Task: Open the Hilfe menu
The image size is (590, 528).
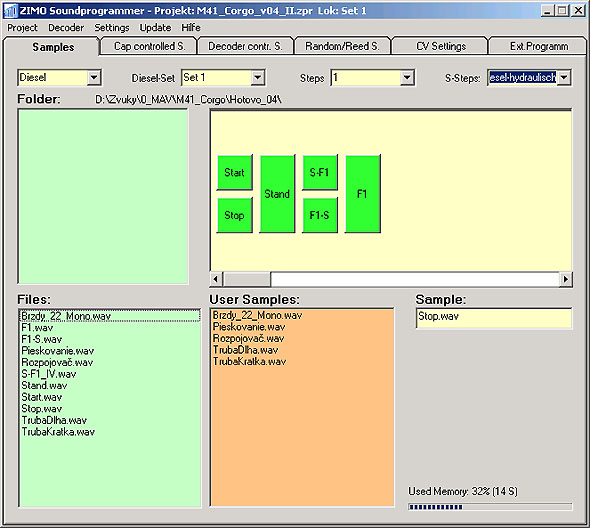Action: (191, 28)
